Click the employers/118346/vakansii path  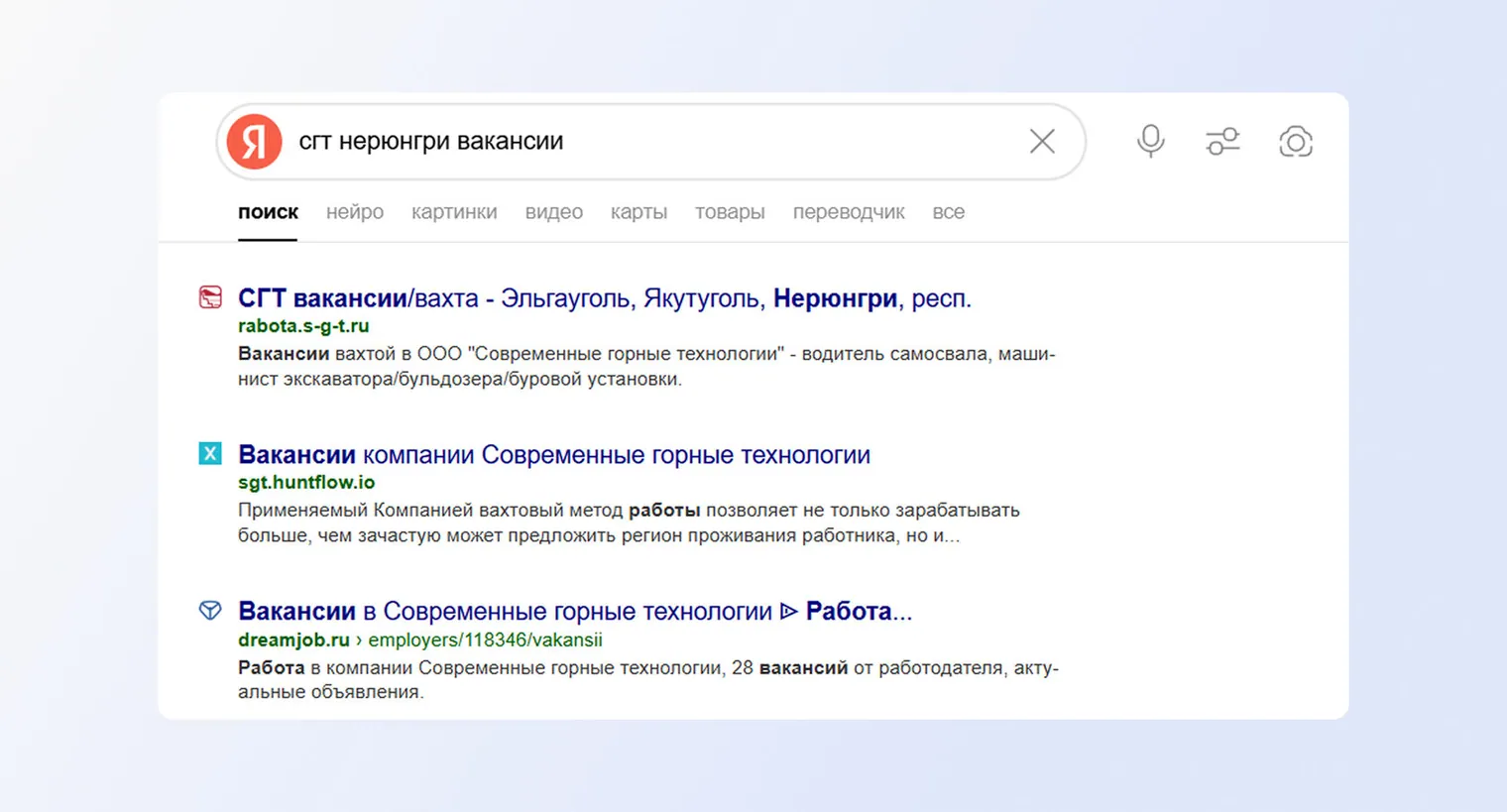point(485,640)
